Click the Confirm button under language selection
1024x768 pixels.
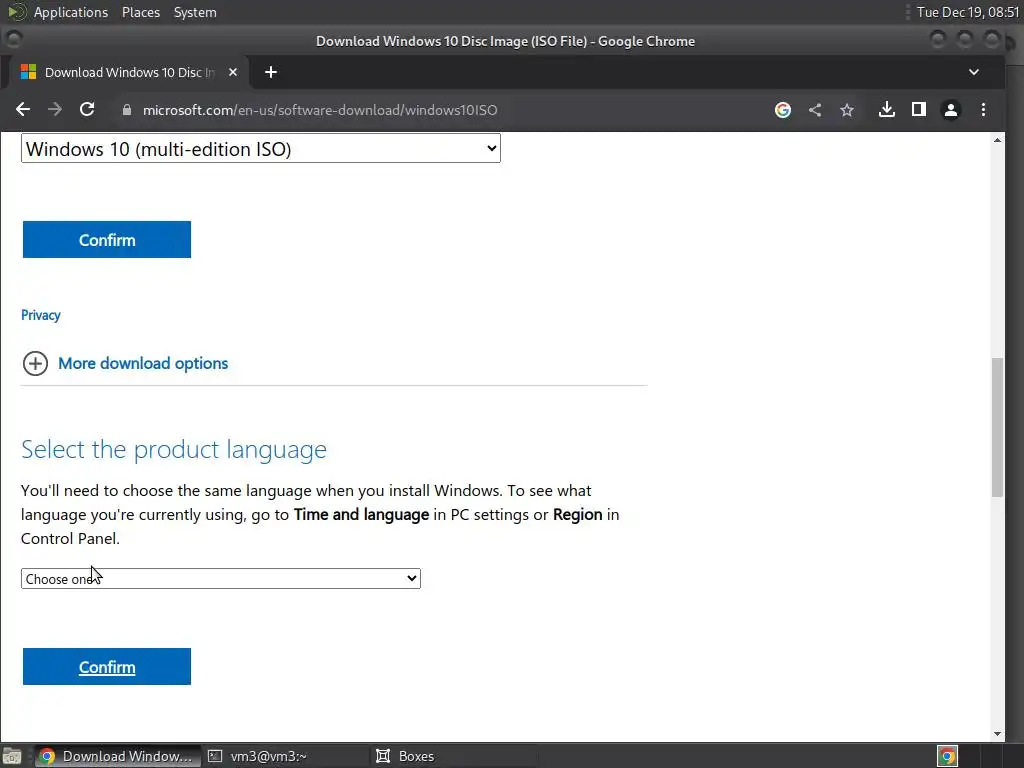tap(107, 667)
